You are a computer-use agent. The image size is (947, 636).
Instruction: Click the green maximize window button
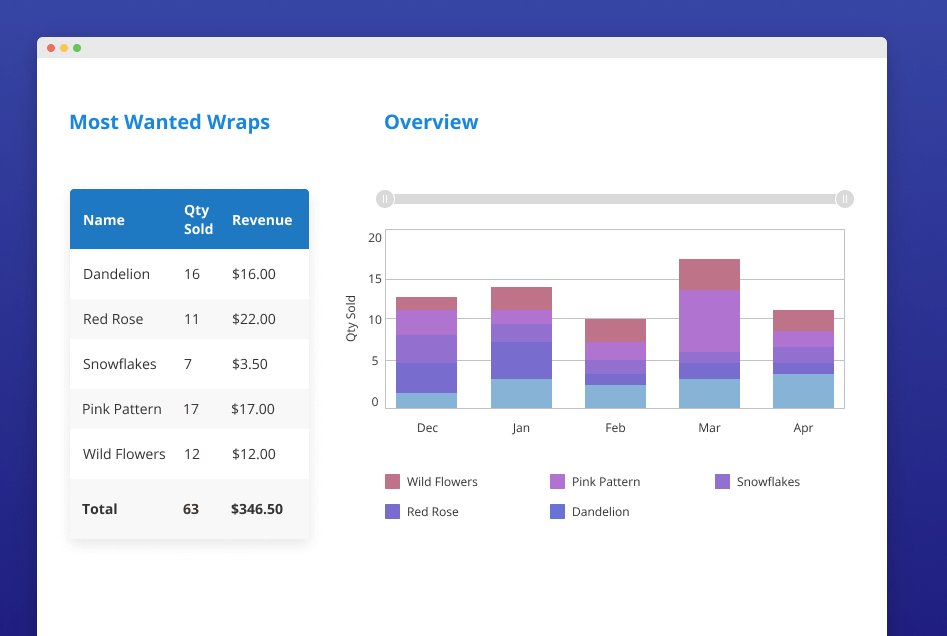[x=77, y=48]
